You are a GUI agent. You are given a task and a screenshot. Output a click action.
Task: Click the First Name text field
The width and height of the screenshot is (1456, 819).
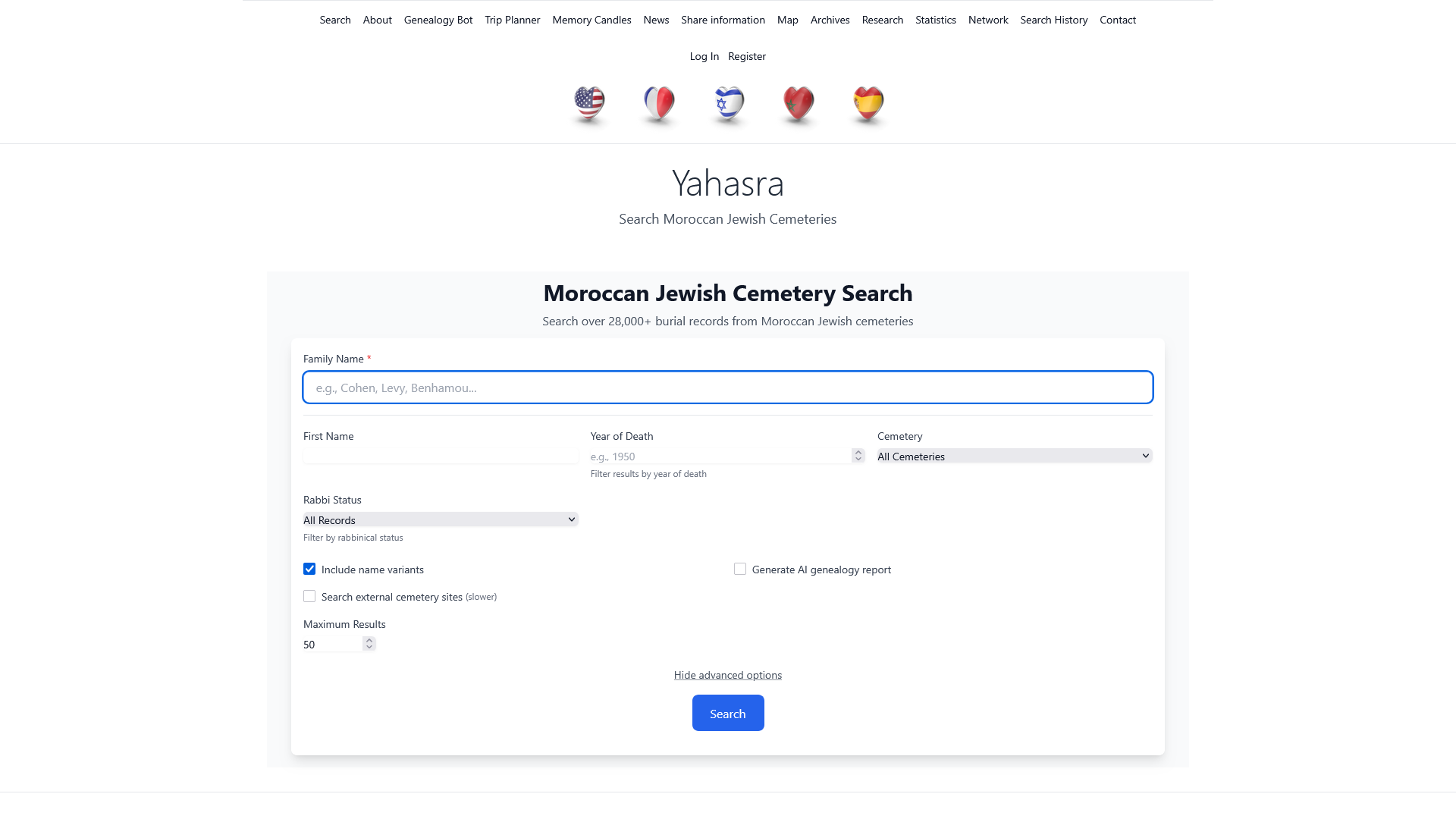tap(440, 456)
